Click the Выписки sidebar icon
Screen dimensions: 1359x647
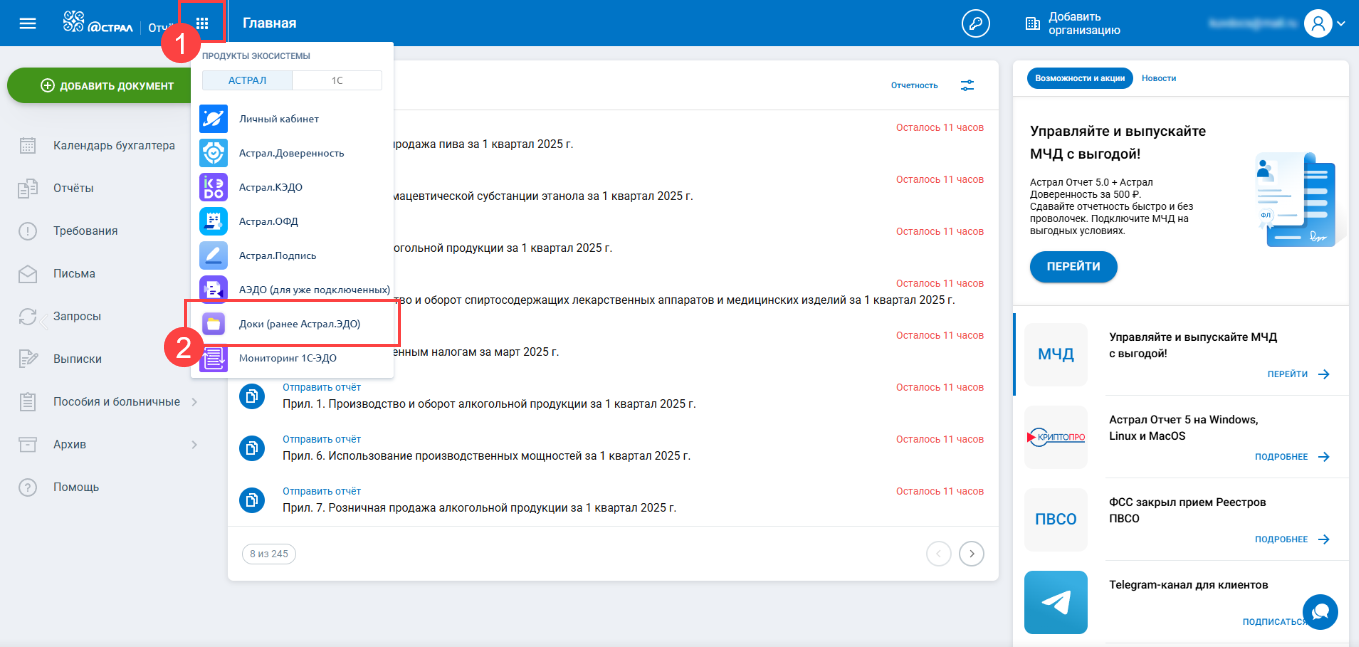(28, 359)
